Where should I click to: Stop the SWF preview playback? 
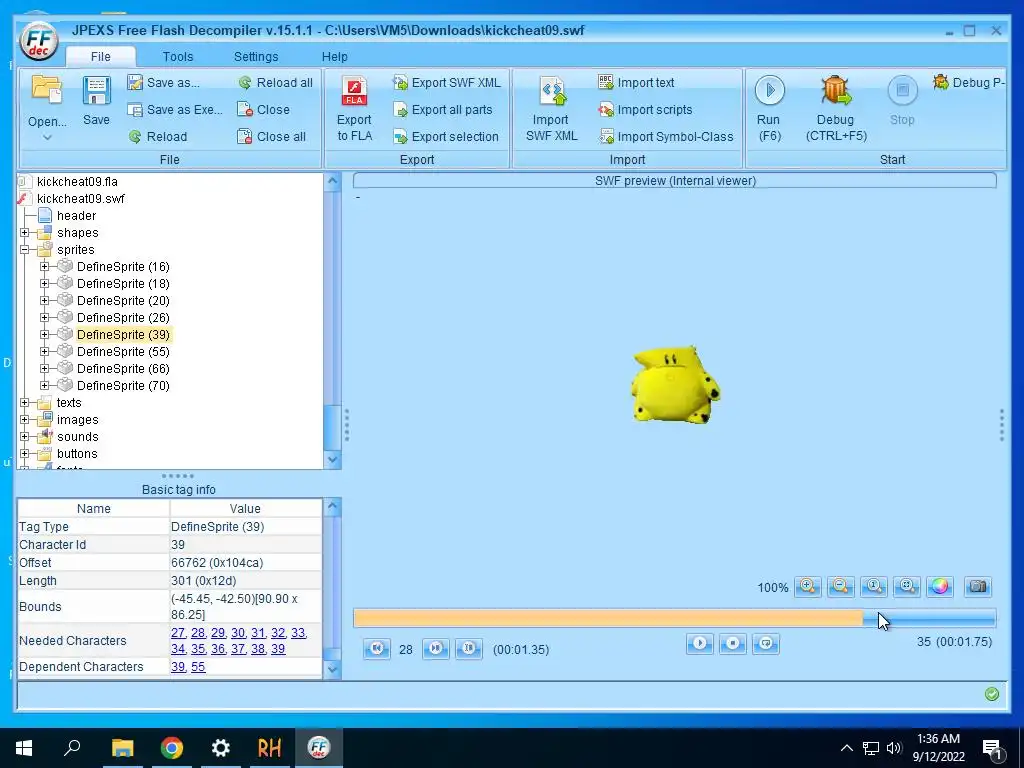coord(733,644)
